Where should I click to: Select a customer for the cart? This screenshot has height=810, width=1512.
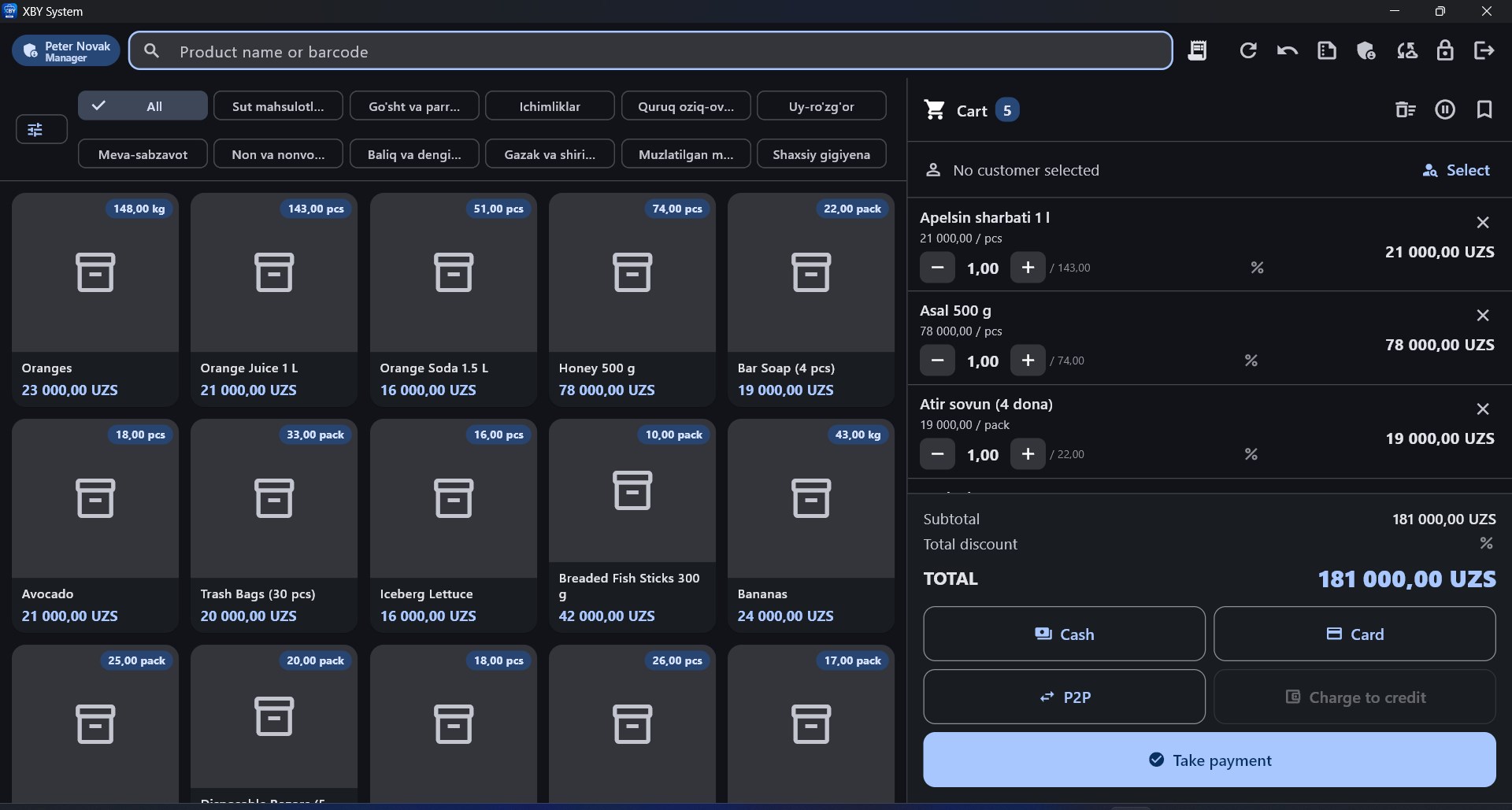pos(1456,170)
